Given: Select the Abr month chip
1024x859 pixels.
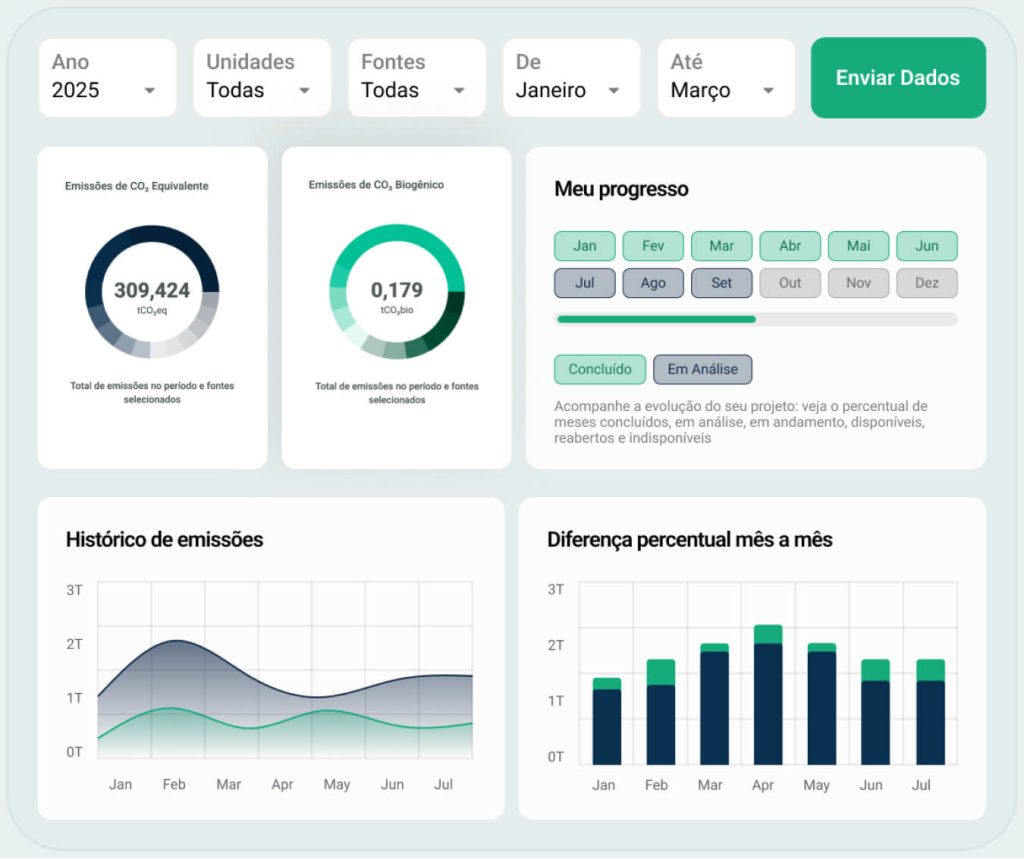Looking at the screenshot, I should pos(790,246).
